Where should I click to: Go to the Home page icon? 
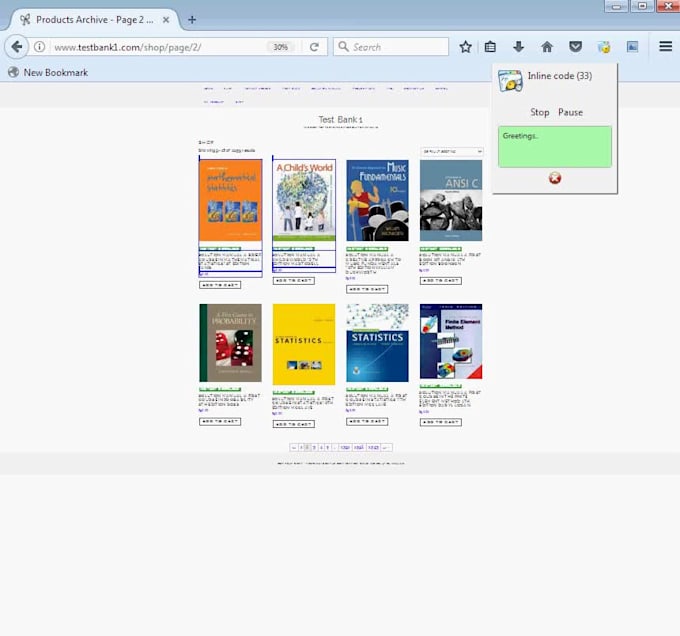point(547,46)
